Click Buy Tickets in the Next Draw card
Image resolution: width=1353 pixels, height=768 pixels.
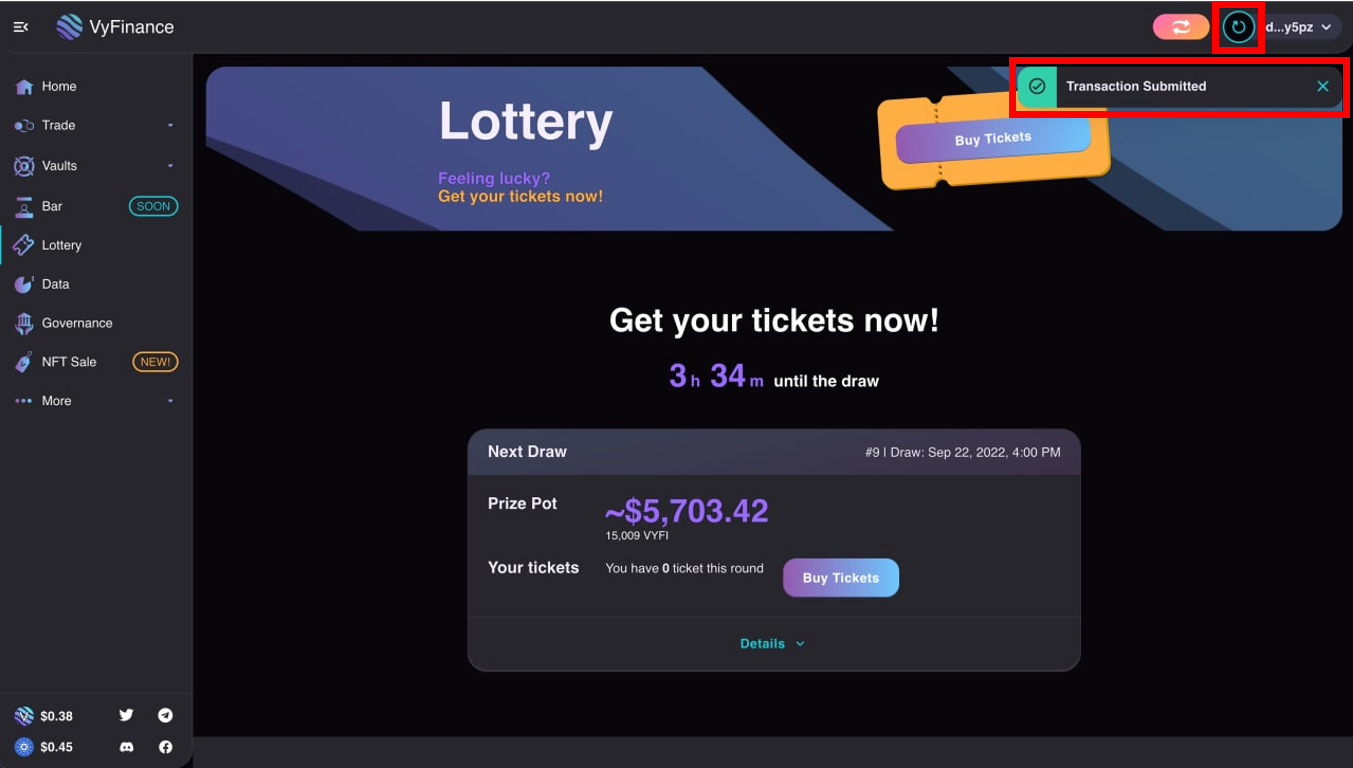pos(840,578)
